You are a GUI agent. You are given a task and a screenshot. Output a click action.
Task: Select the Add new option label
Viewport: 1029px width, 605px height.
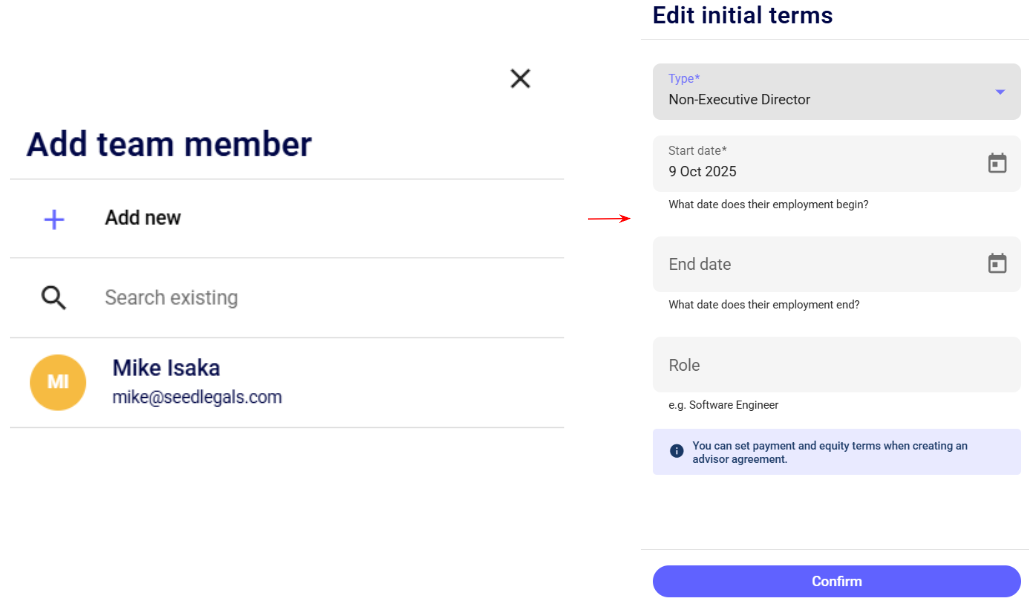pos(143,218)
